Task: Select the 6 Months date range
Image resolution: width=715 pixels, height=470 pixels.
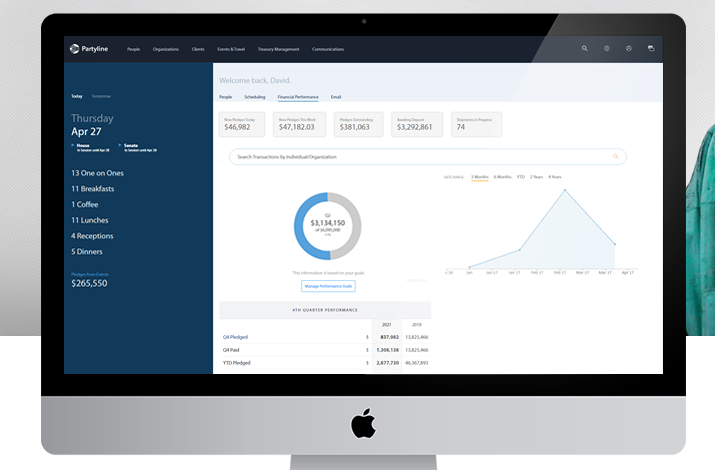Action: (502, 177)
